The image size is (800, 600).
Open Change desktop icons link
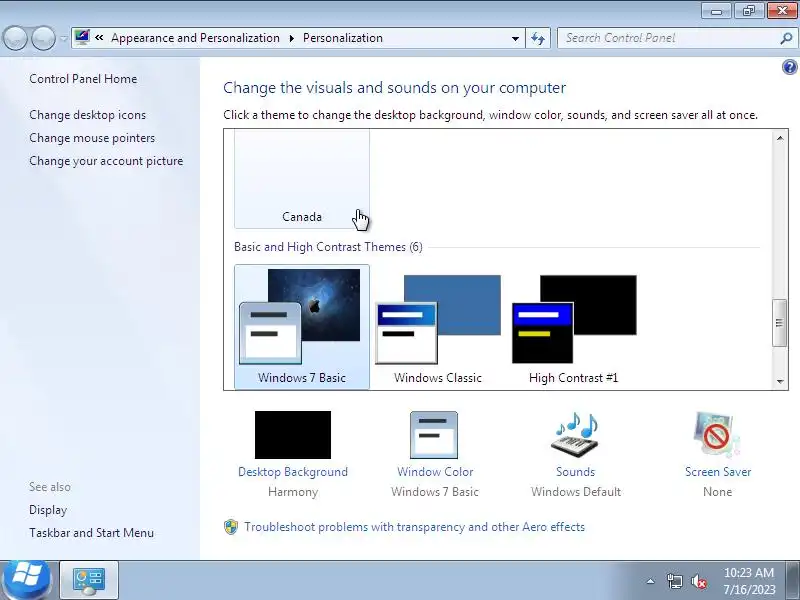tap(87, 115)
